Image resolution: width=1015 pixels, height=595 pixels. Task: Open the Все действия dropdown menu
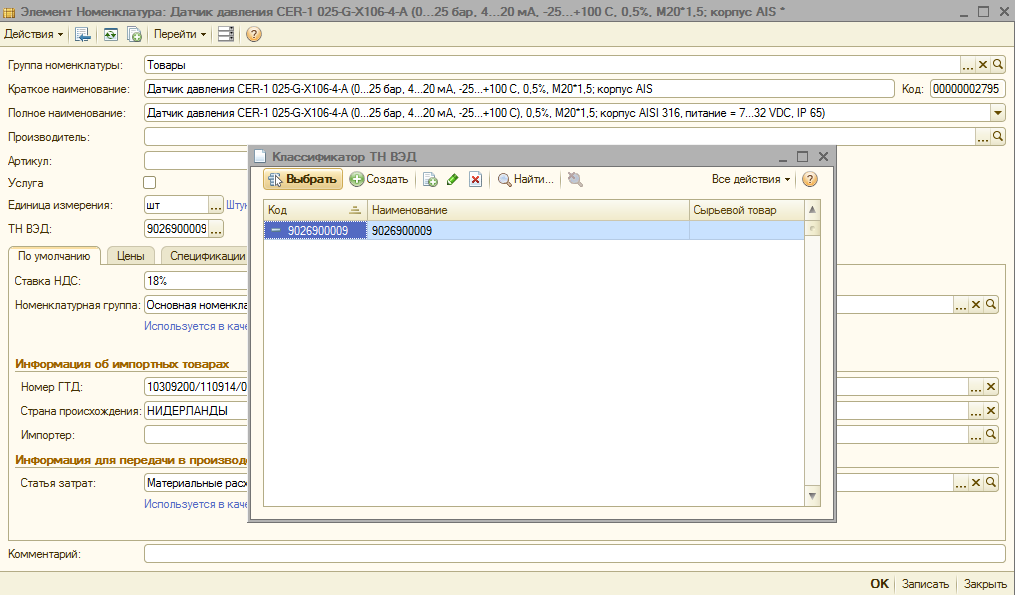tap(750, 179)
